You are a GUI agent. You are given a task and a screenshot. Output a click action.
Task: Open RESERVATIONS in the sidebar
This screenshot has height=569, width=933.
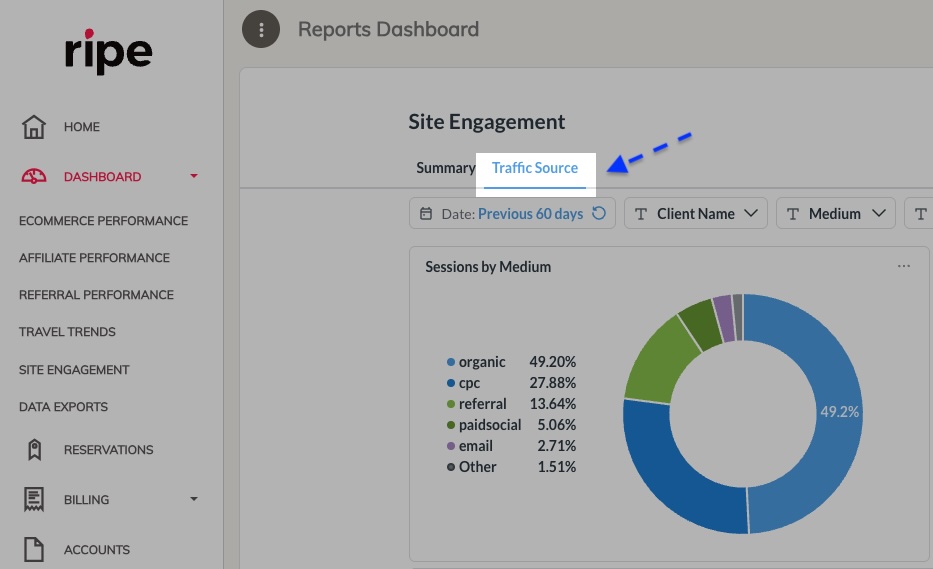[108, 450]
